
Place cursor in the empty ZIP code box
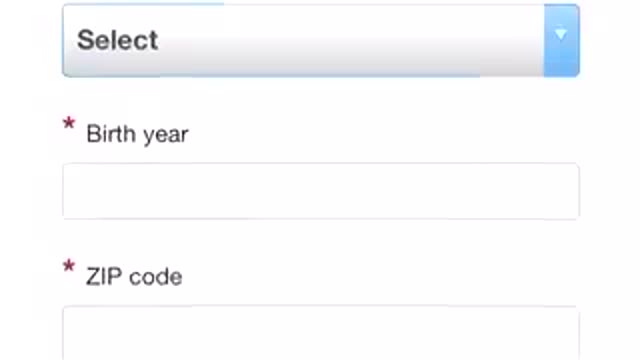click(321, 333)
